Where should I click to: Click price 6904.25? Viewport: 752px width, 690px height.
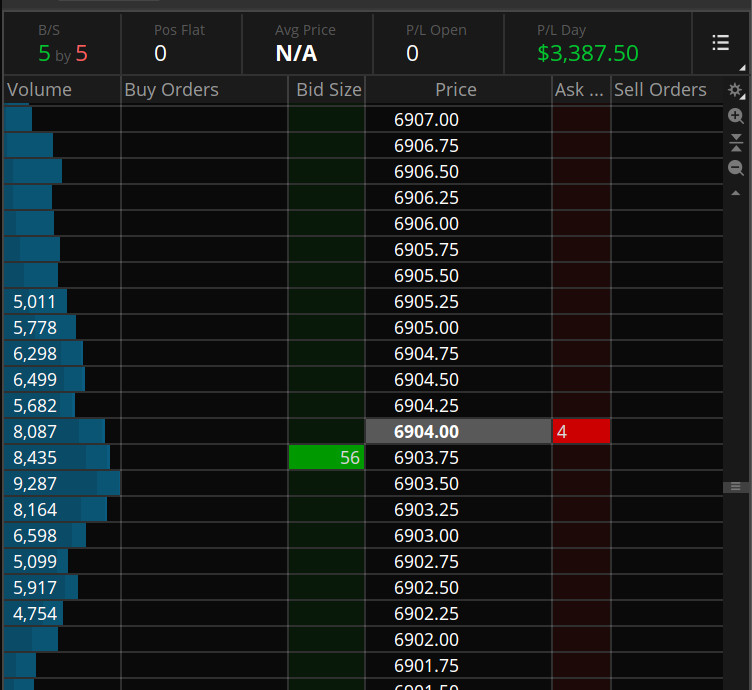426,406
